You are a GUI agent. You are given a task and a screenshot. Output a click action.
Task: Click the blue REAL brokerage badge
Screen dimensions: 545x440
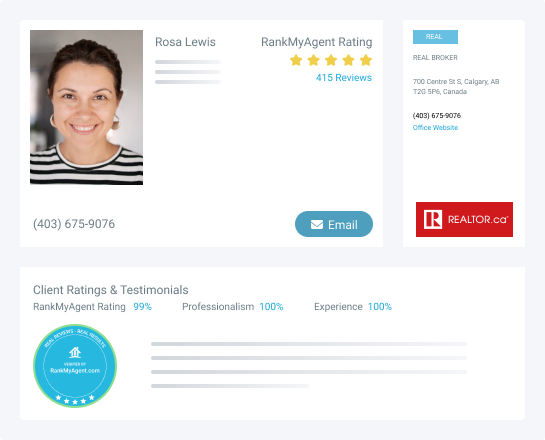coord(435,37)
